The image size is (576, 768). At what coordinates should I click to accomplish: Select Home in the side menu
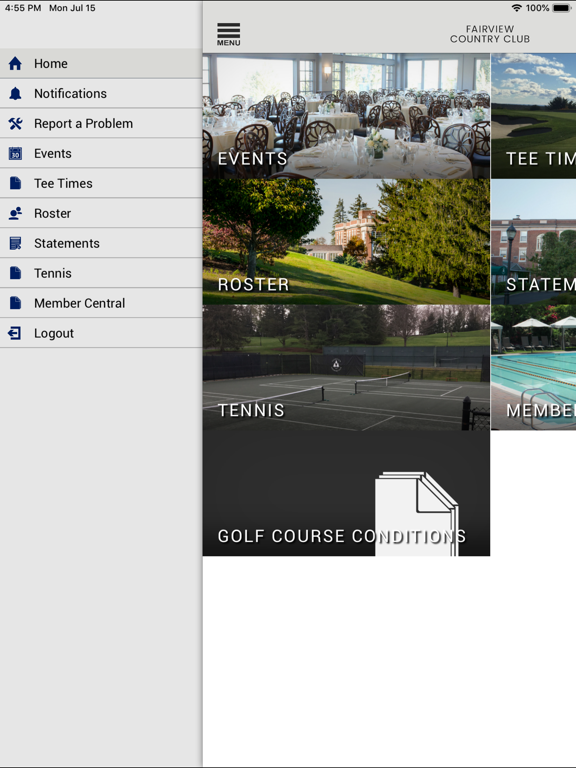click(x=101, y=63)
